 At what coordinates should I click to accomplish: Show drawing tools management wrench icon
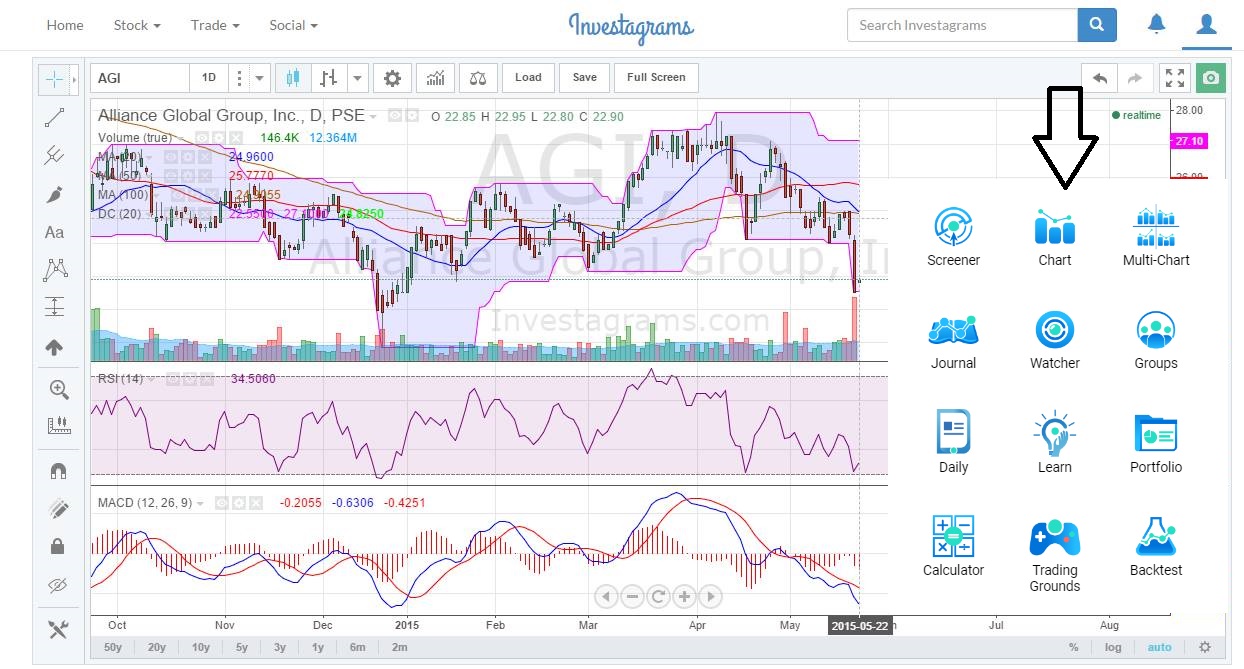pos(58,629)
